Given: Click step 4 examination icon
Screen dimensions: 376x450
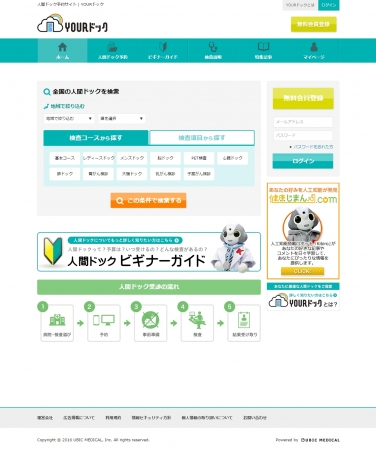Looking at the screenshot, I should 197,320.
